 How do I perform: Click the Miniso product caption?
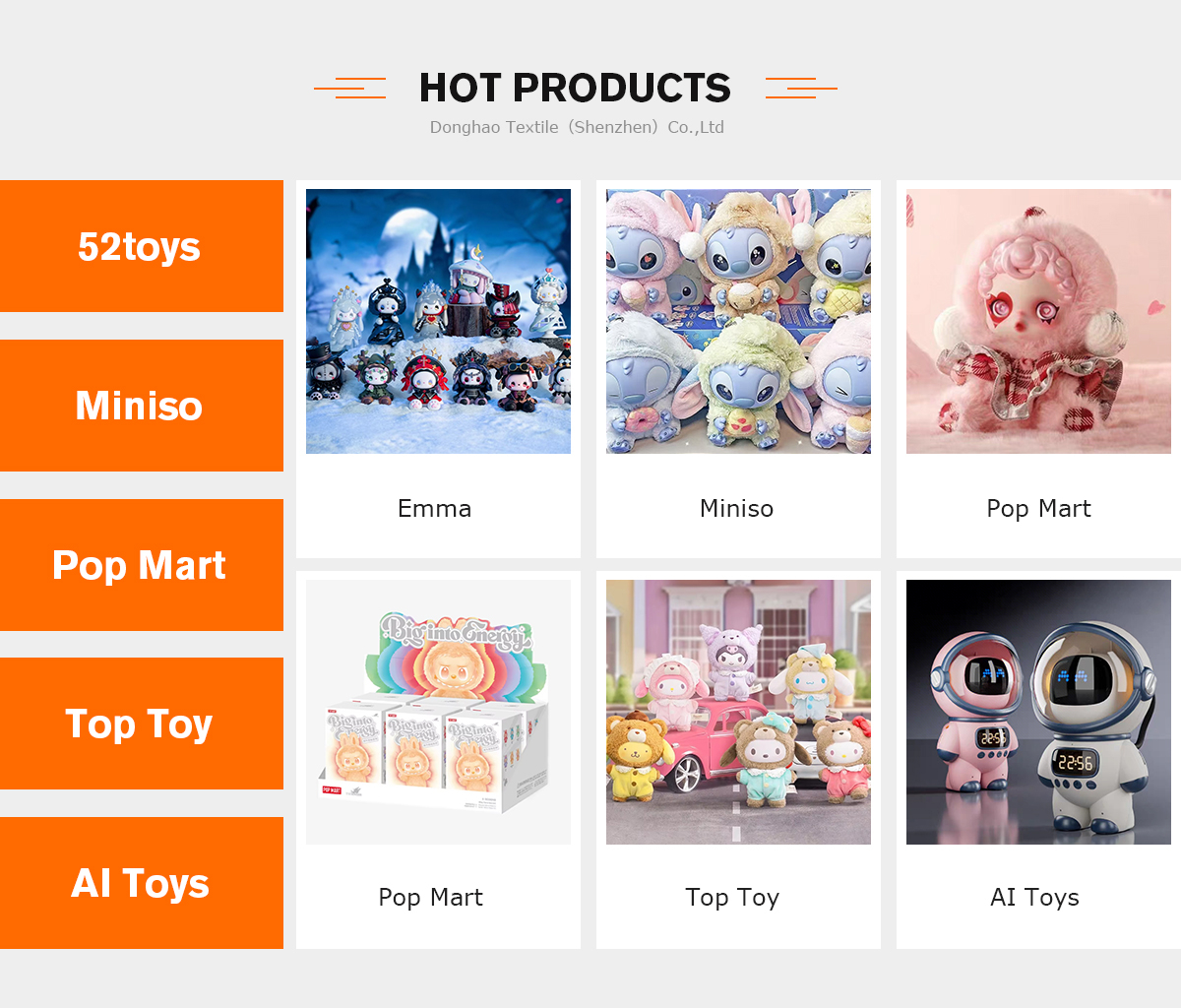pyautogui.click(x=736, y=508)
